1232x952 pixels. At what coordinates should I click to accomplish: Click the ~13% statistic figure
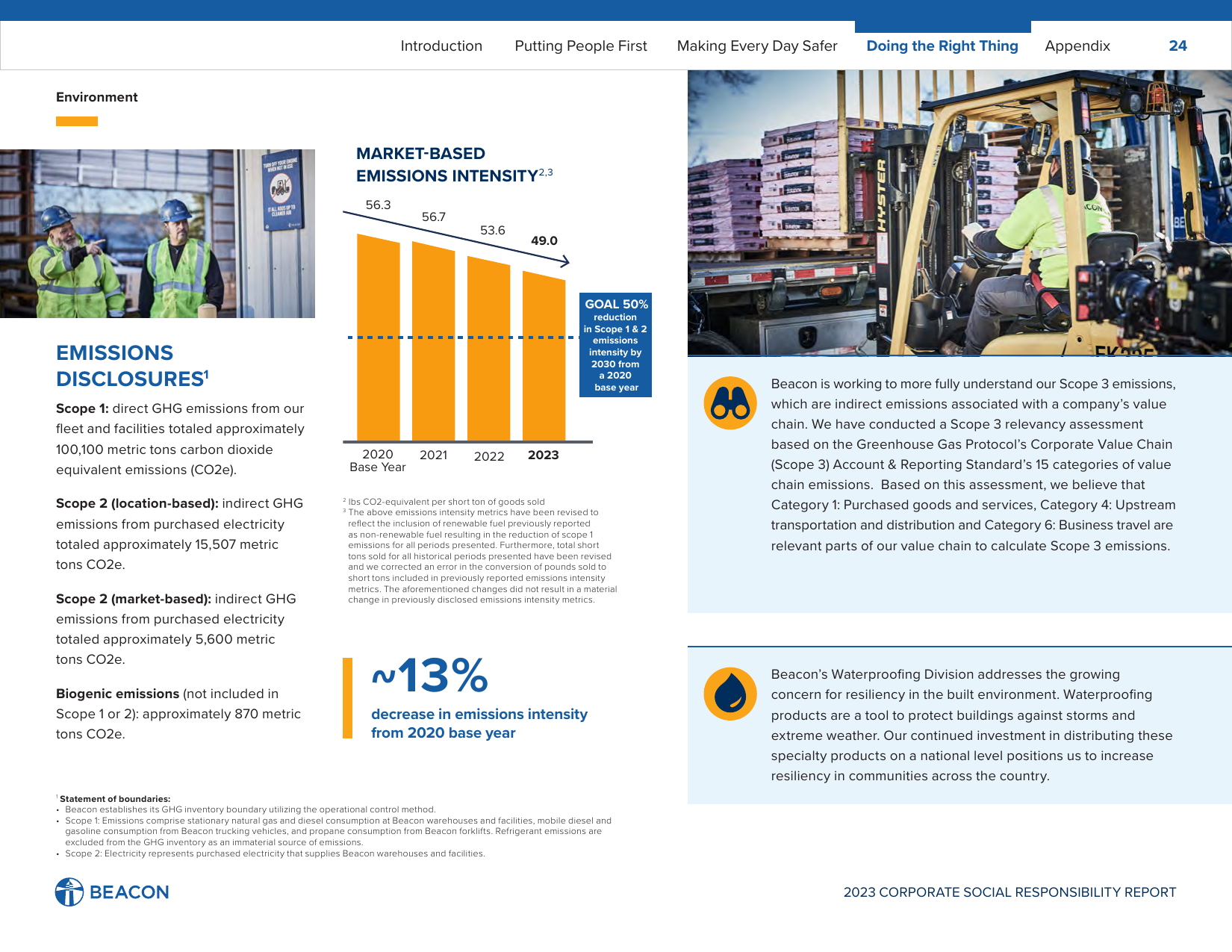tap(430, 676)
